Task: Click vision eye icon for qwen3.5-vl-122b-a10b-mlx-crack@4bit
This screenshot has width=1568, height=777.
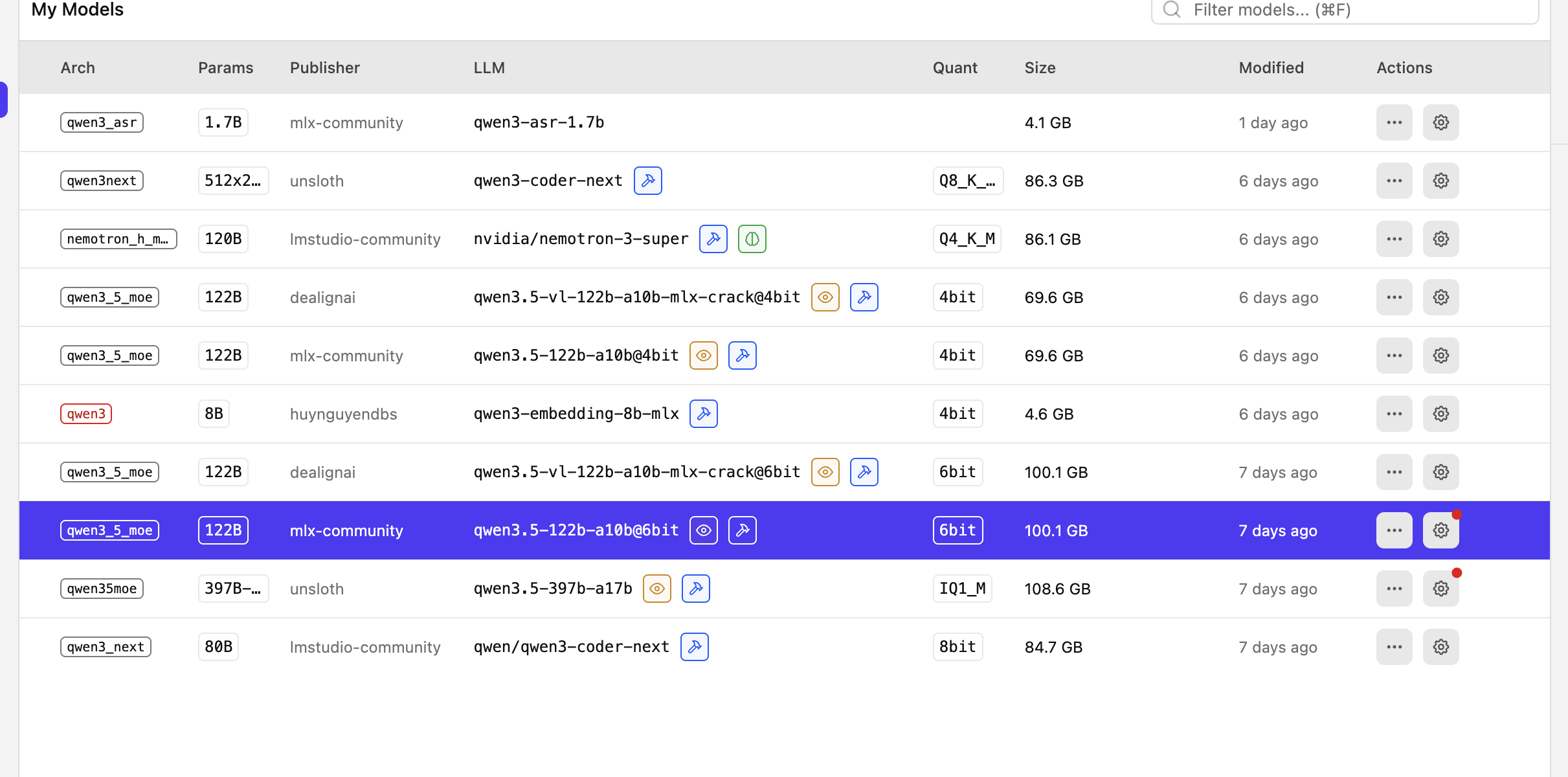Action: 825,297
